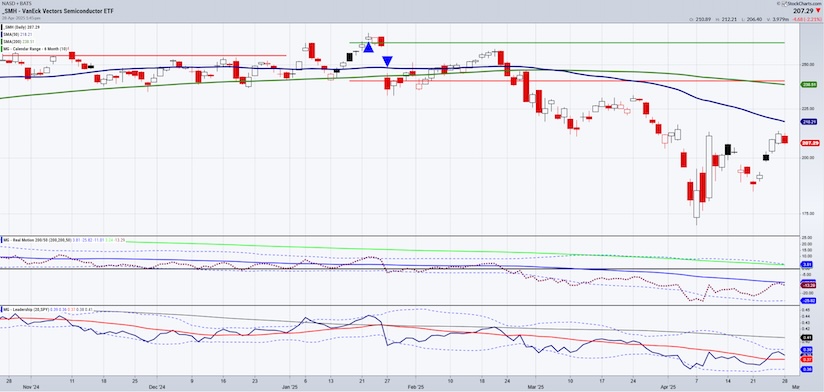824x392 pixels.
Task: Click the 225.00 price axis label
Action: [807, 109]
